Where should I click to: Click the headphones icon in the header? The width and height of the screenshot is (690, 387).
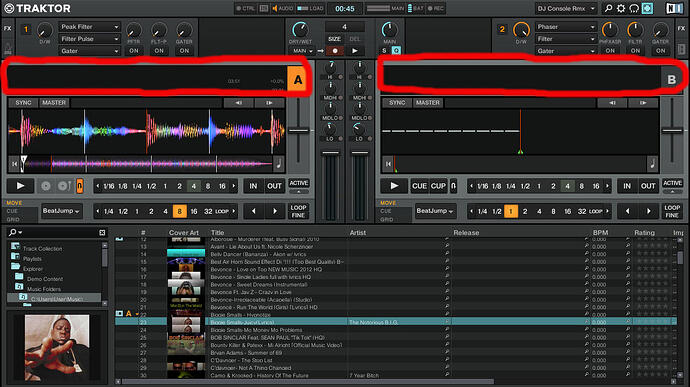tap(634, 8)
